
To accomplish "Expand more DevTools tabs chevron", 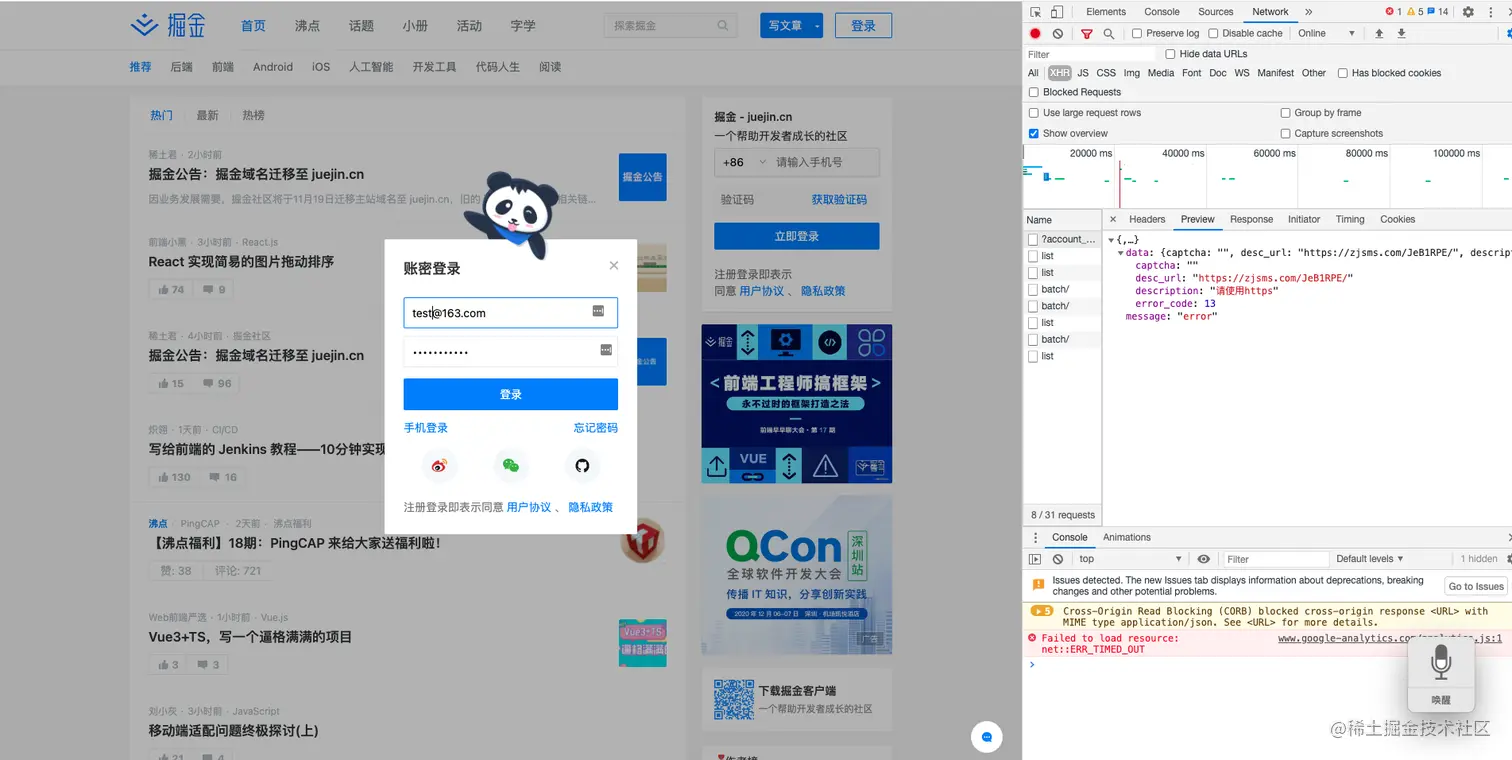I will click(1308, 12).
